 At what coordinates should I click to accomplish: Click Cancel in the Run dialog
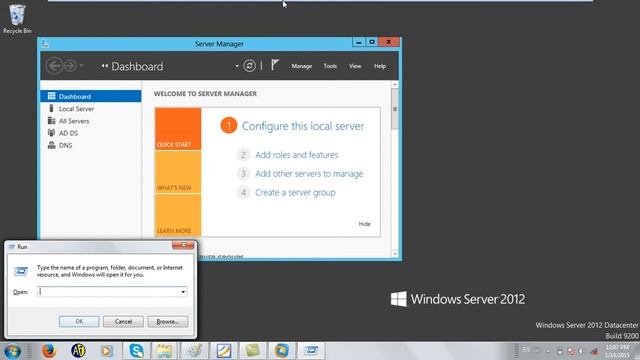(x=123, y=322)
